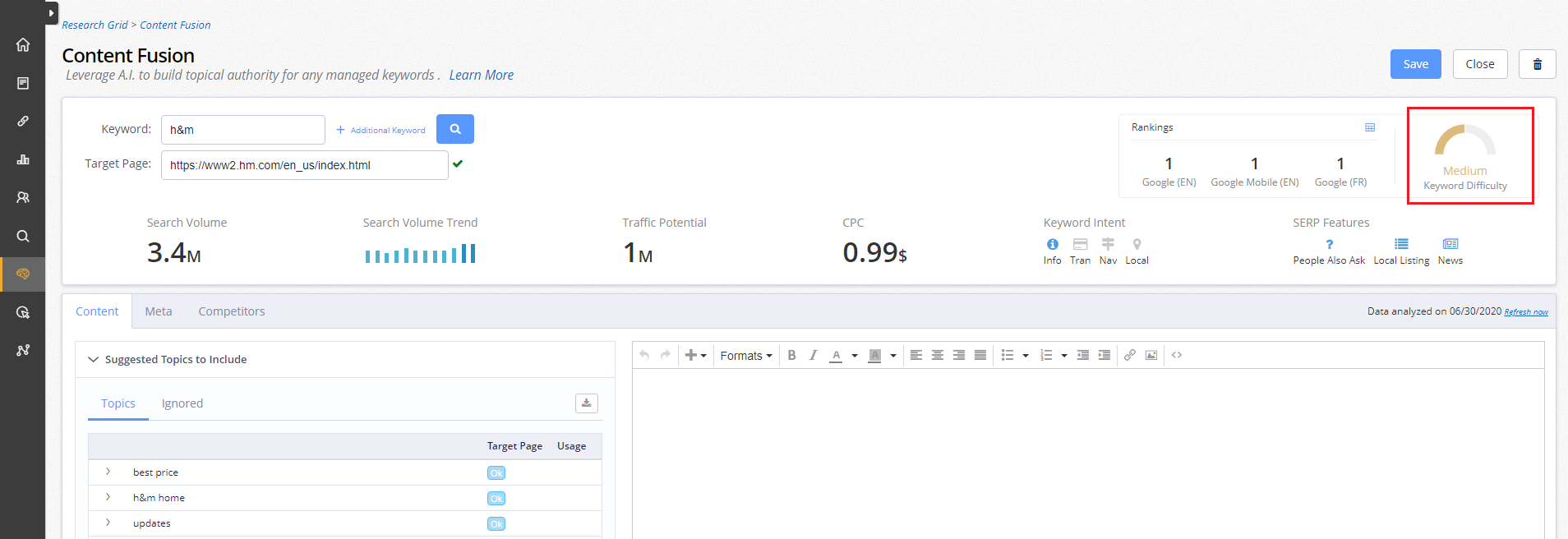Click the Close button
Screen dimensions: 1568x539
[x=1480, y=64]
